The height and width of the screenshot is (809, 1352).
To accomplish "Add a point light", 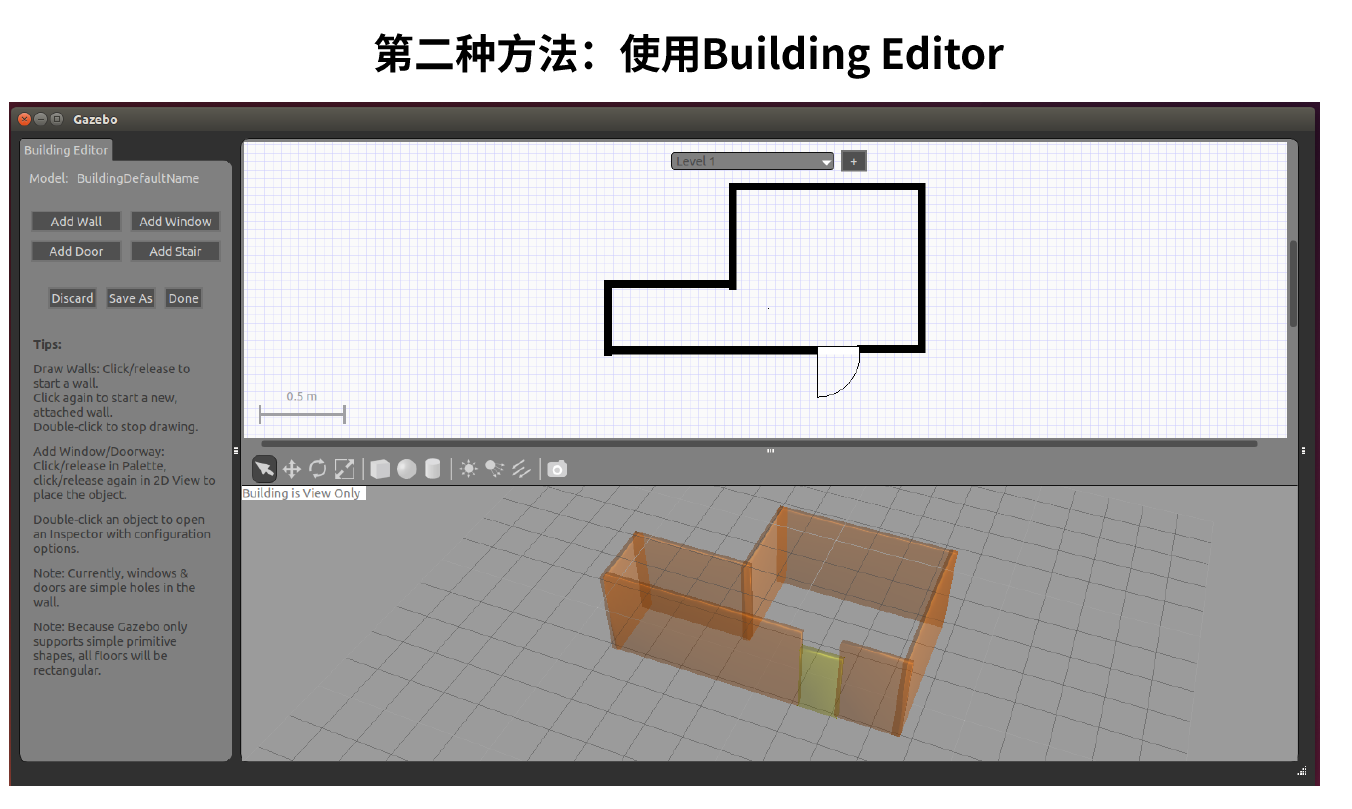I will tap(470, 468).
